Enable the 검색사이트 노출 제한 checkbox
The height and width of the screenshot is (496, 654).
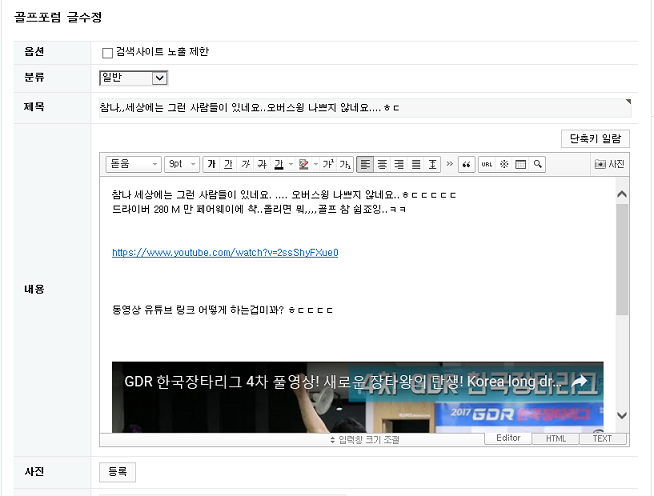108,53
